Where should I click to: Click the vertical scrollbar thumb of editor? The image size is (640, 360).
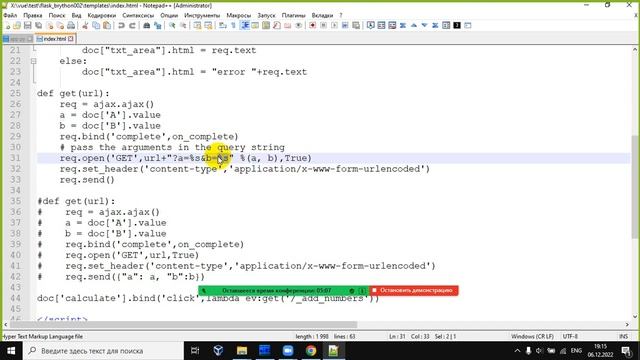coord(635,187)
